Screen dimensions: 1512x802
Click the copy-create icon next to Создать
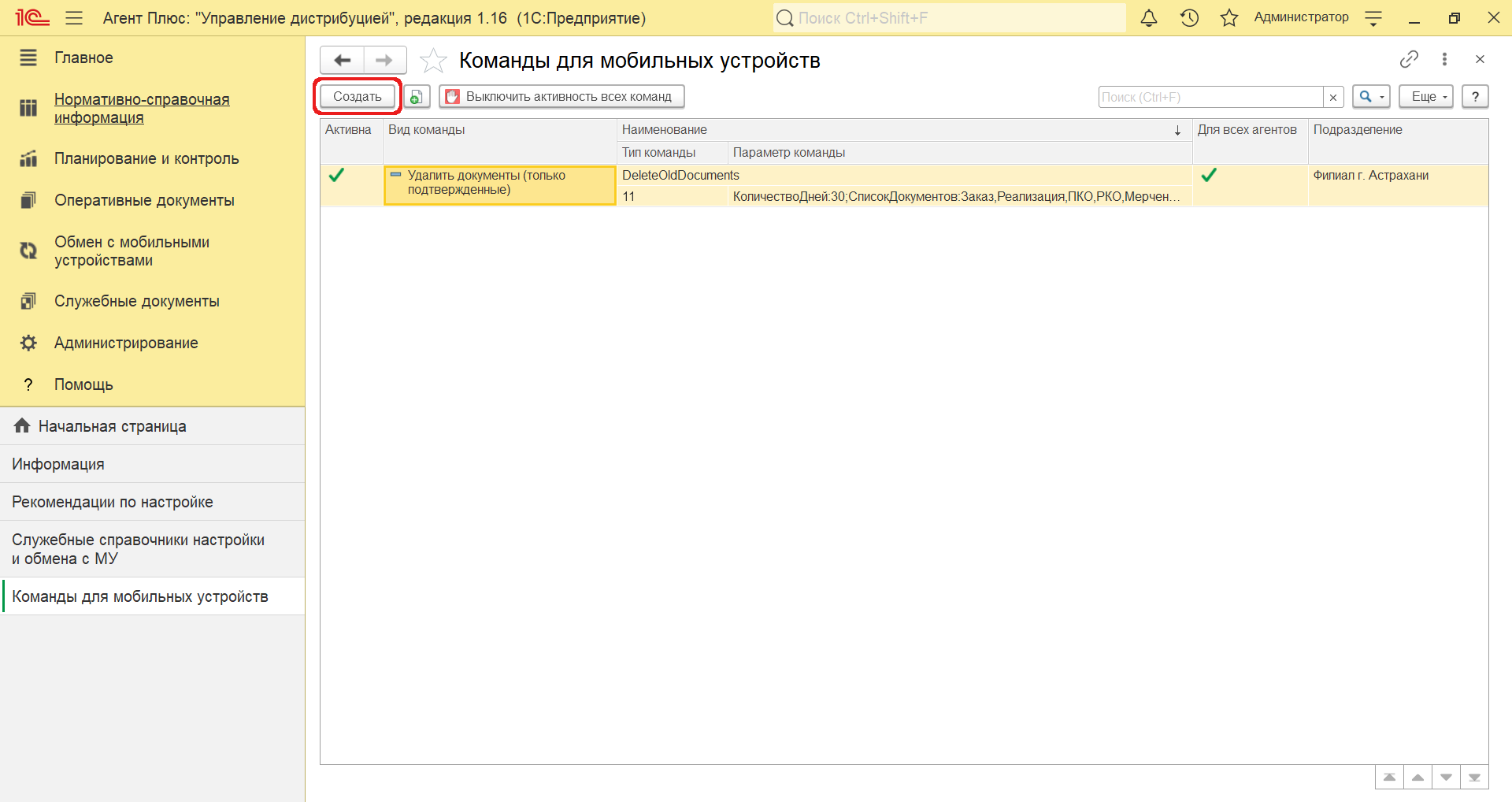[x=417, y=97]
